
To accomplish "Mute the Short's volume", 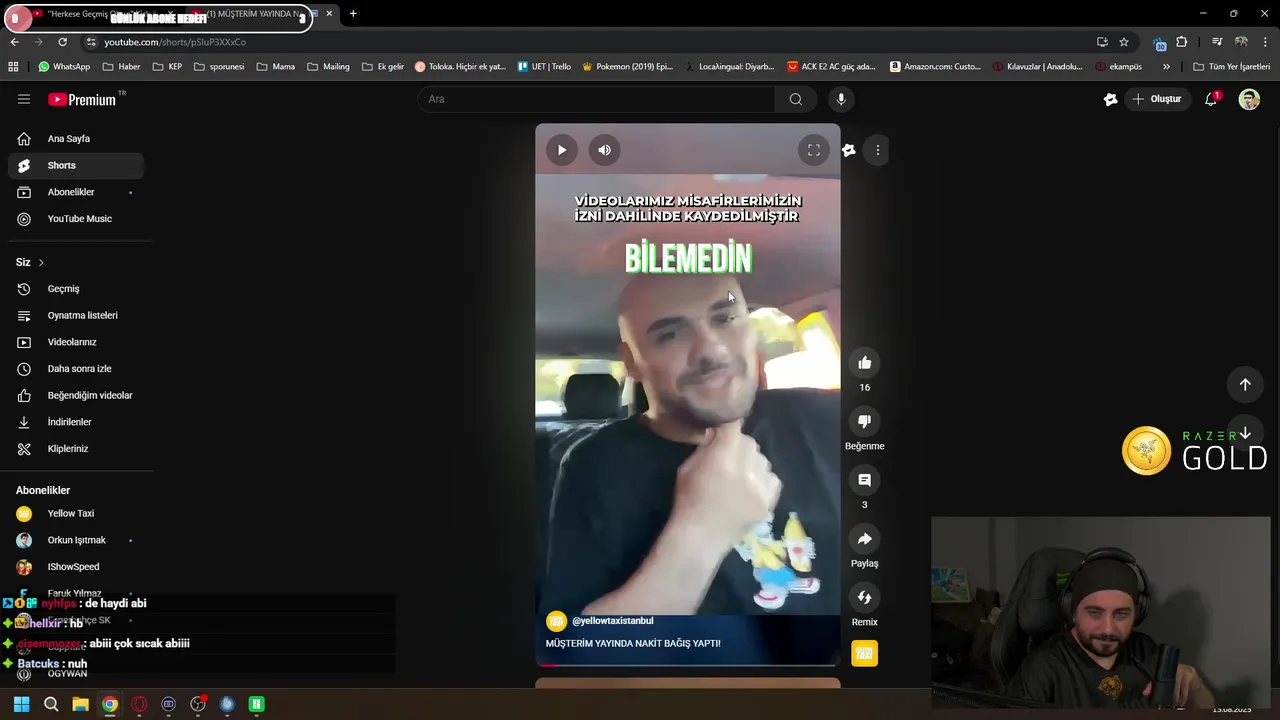I will point(604,150).
